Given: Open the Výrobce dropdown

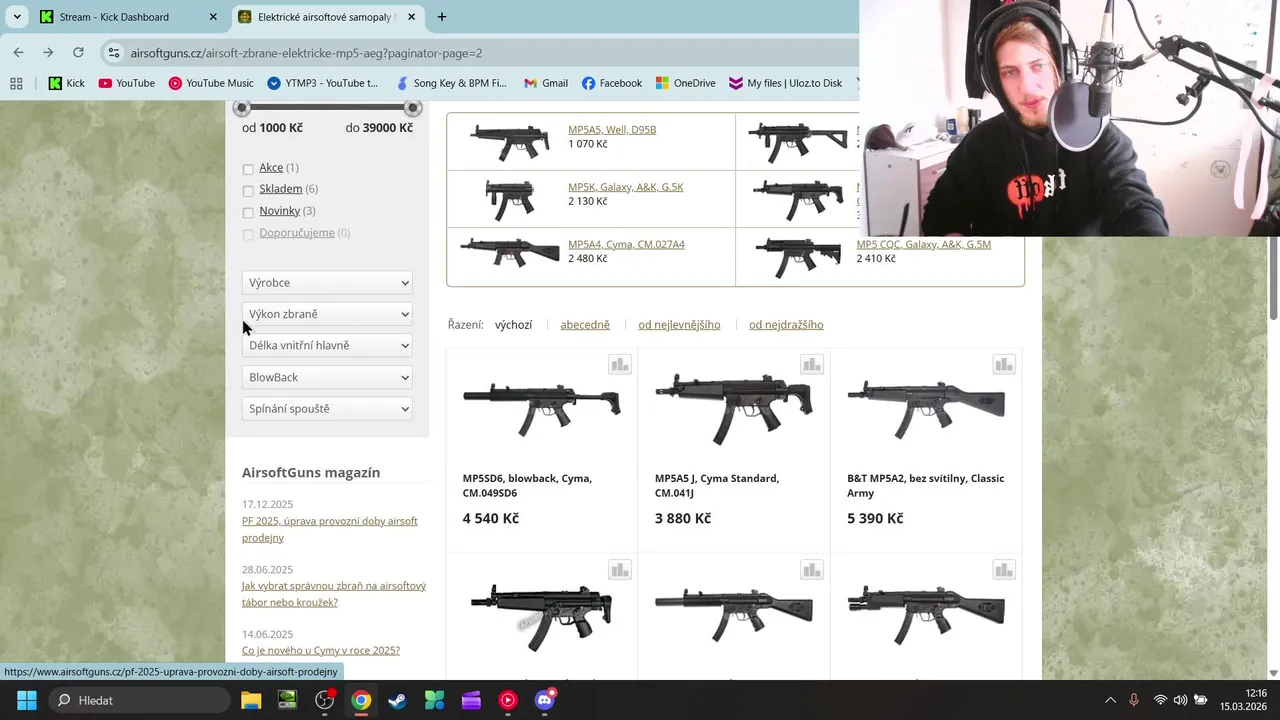Looking at the screenshot, I should tap(327, 283).
